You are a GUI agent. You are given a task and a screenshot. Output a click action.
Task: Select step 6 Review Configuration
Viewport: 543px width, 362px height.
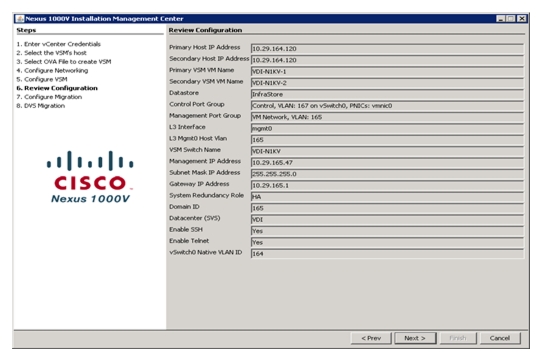57,88
